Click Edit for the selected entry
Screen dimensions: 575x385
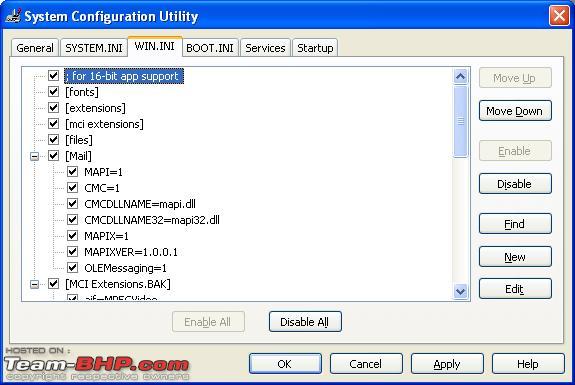[515, 289]
